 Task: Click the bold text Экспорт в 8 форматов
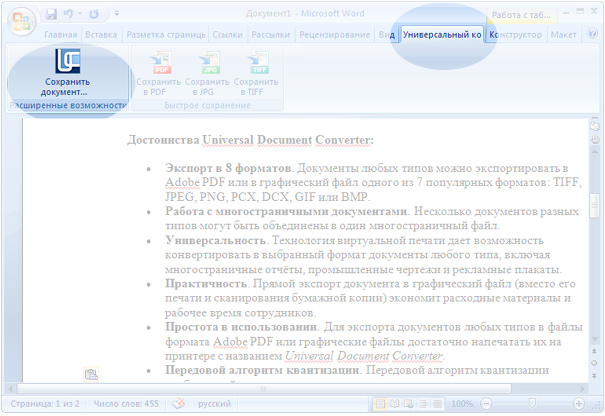(228, 168)
